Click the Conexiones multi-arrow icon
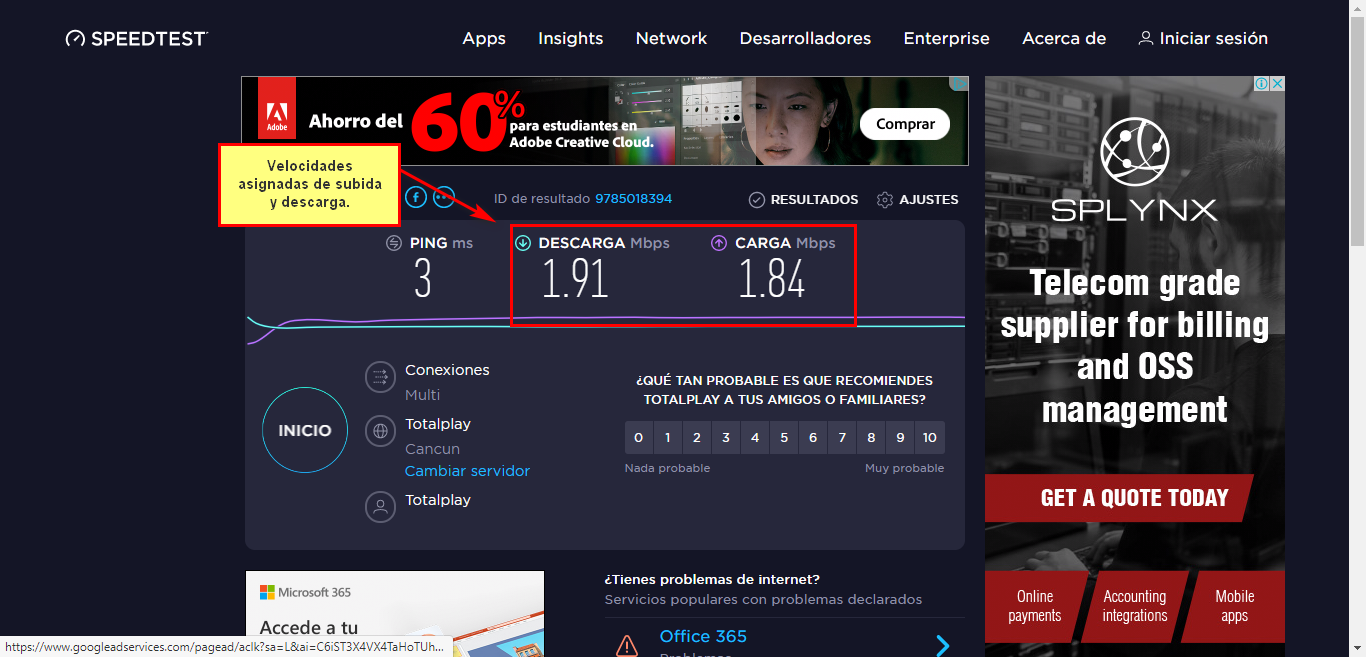Viewport: 1366px width, 657px height. pos(380,377)
